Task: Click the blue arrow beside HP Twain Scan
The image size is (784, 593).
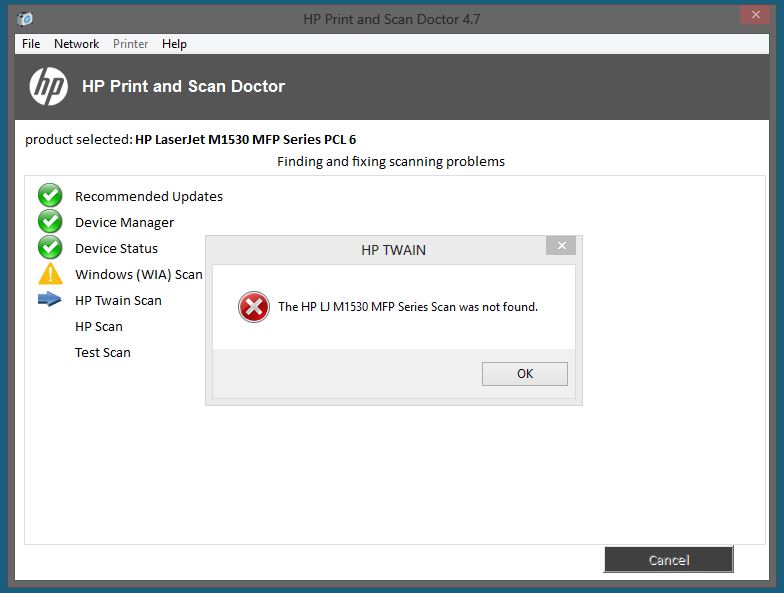Action: coord(50,300)
